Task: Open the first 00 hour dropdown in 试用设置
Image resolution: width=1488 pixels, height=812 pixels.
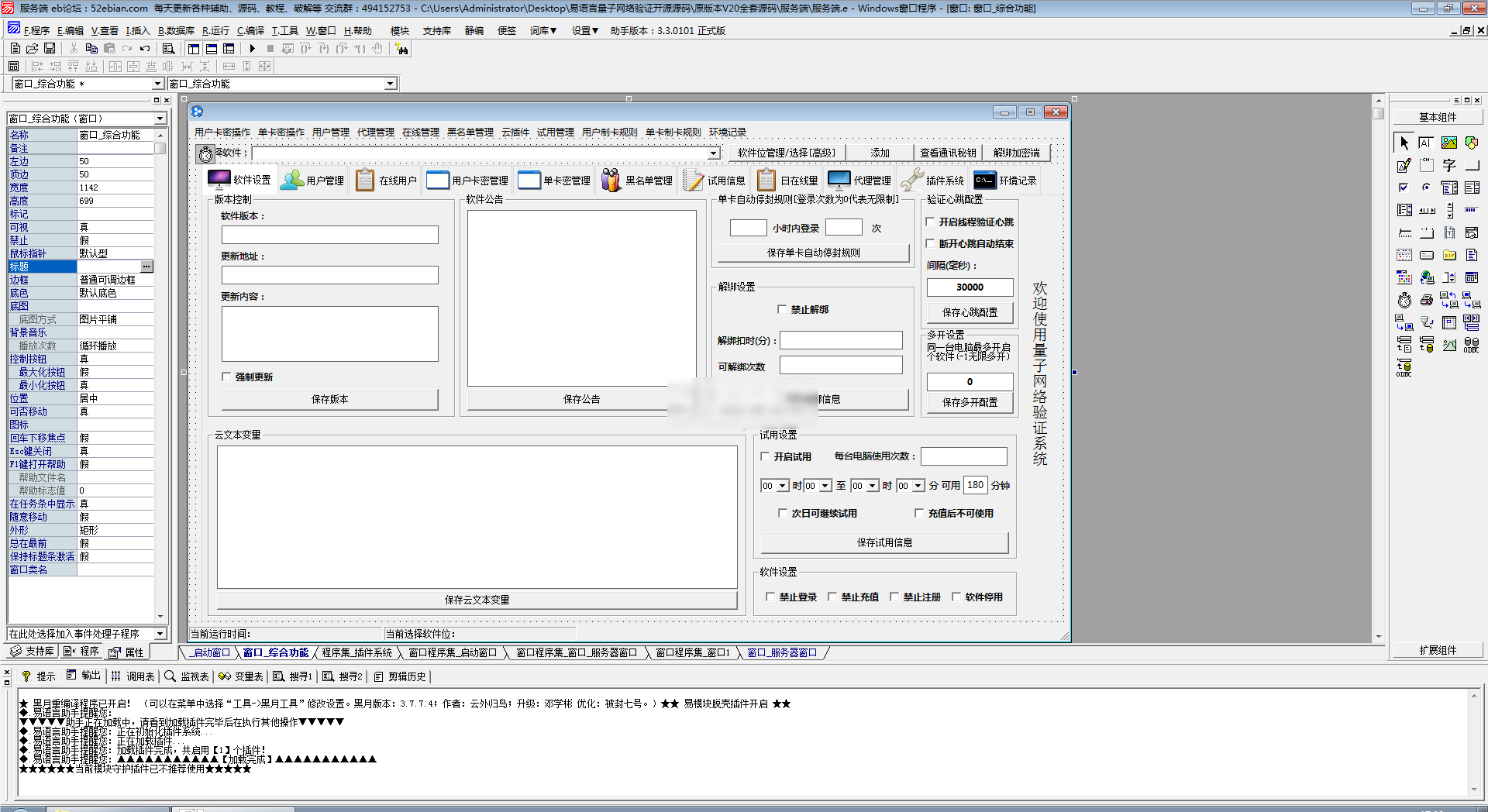Action: (782, 486)
